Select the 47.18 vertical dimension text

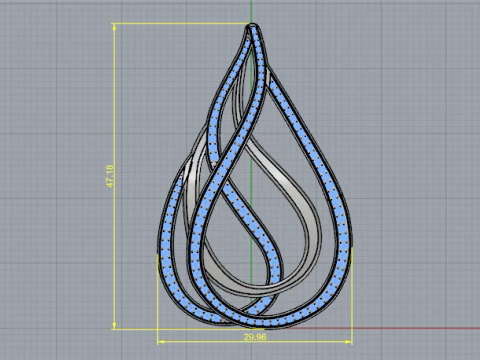(x=110, y=176)
